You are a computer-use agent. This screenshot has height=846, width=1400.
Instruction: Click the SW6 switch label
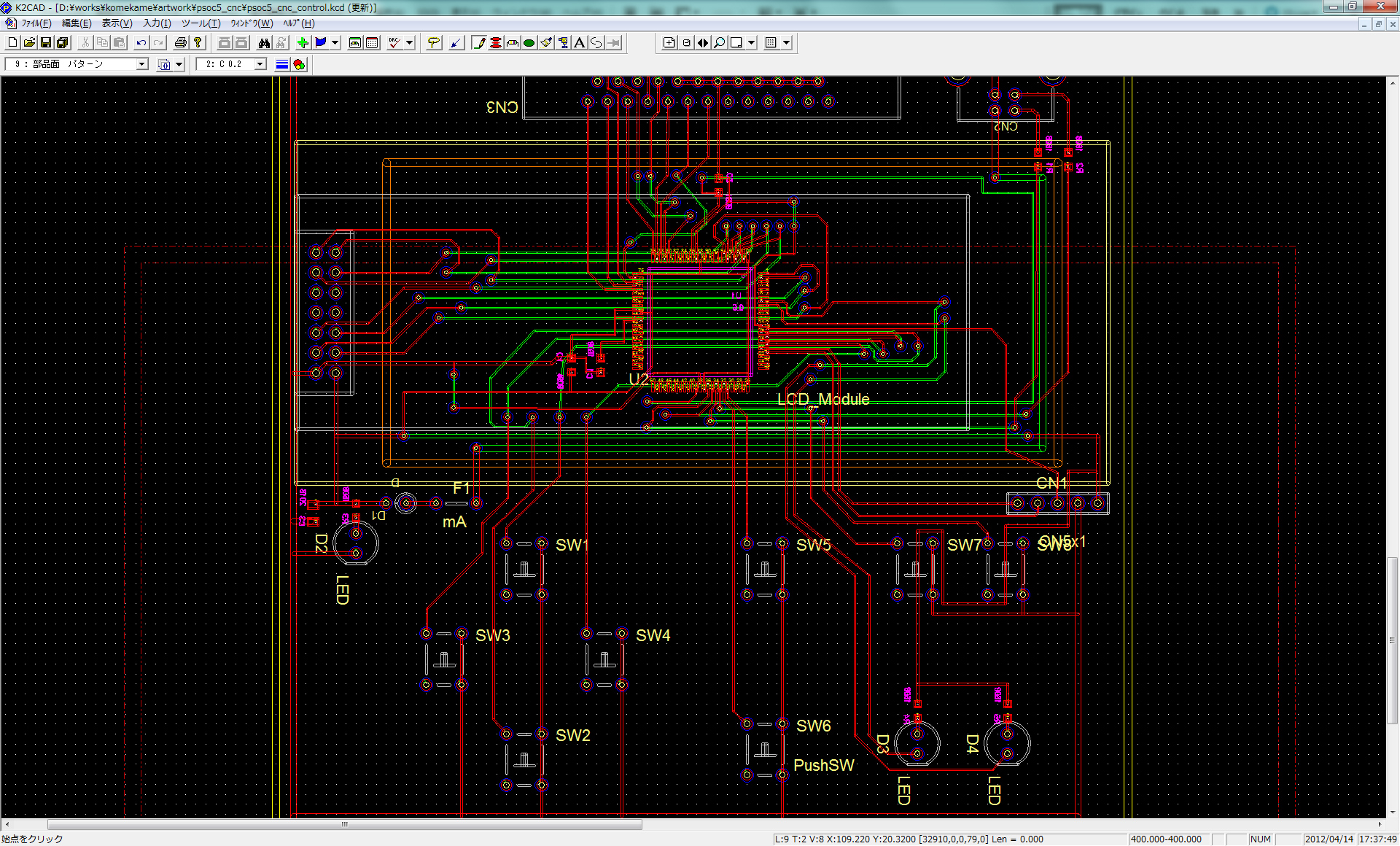814,726
